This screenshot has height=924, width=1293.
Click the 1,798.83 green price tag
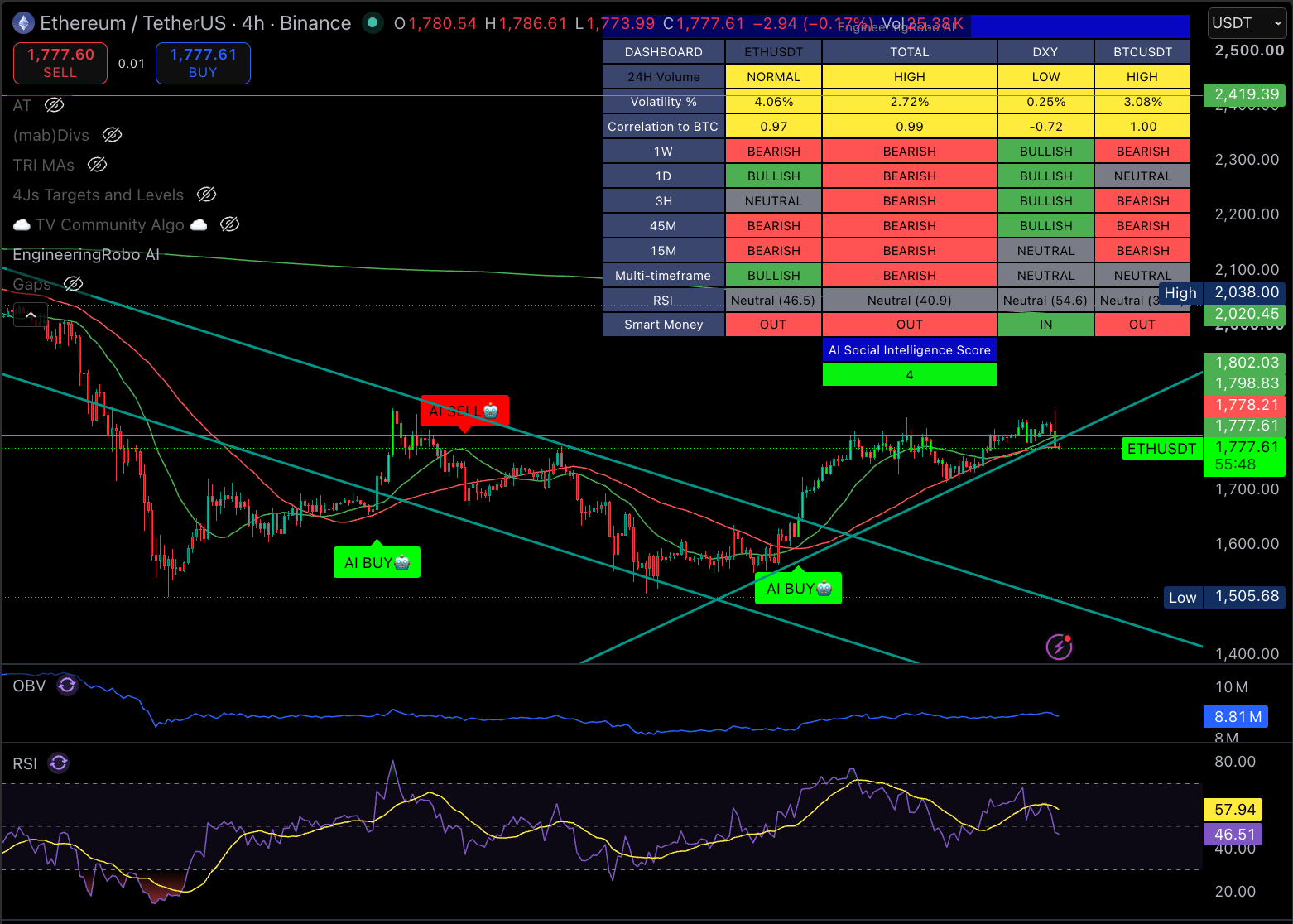[1246, 383]
